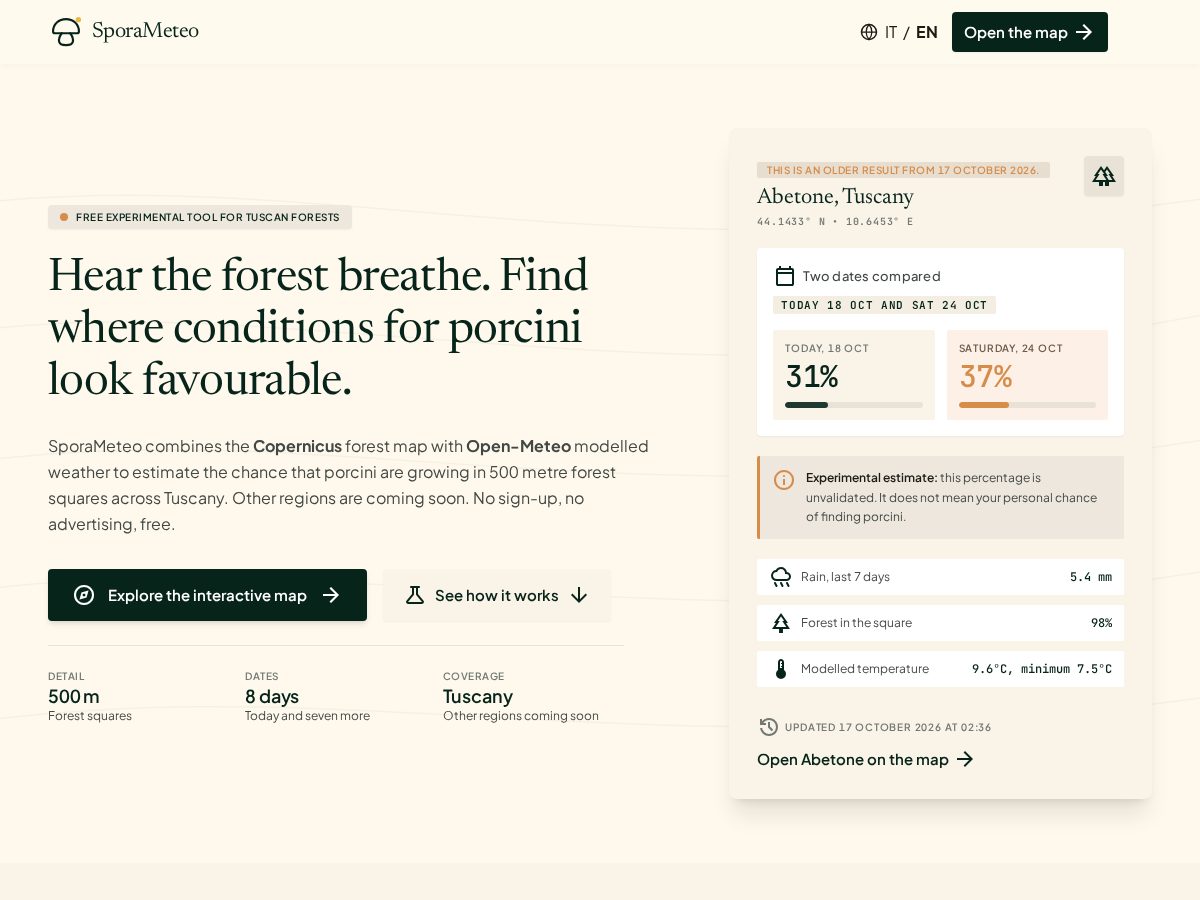Click the globe language icon
The width and height of the screenshot is (1200, 900).
[869, 32]
